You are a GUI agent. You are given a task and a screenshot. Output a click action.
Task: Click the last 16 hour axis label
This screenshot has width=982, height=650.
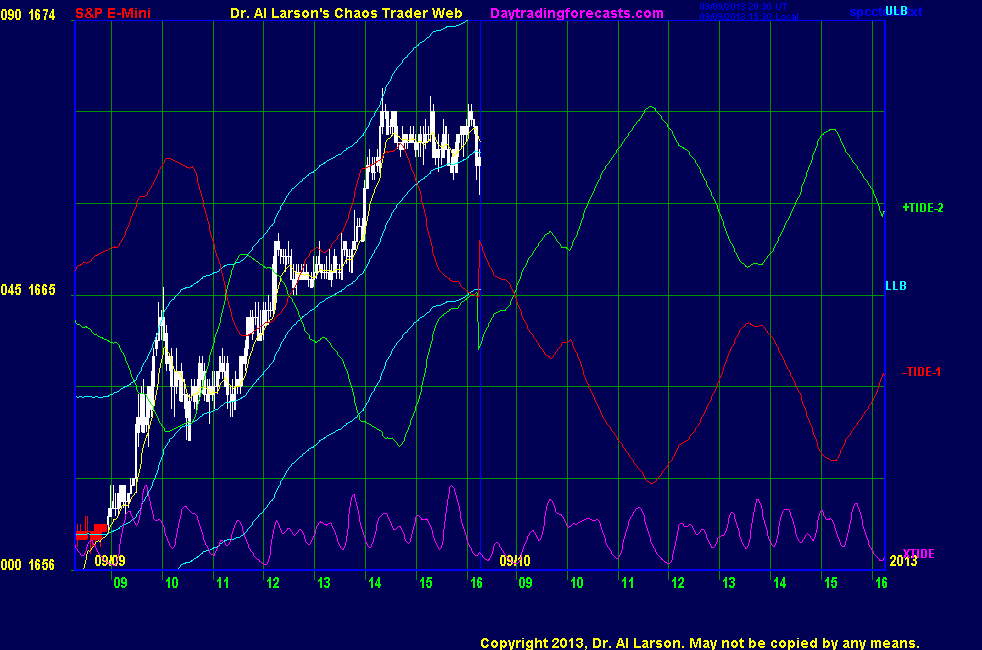click(x=881, y=583)
